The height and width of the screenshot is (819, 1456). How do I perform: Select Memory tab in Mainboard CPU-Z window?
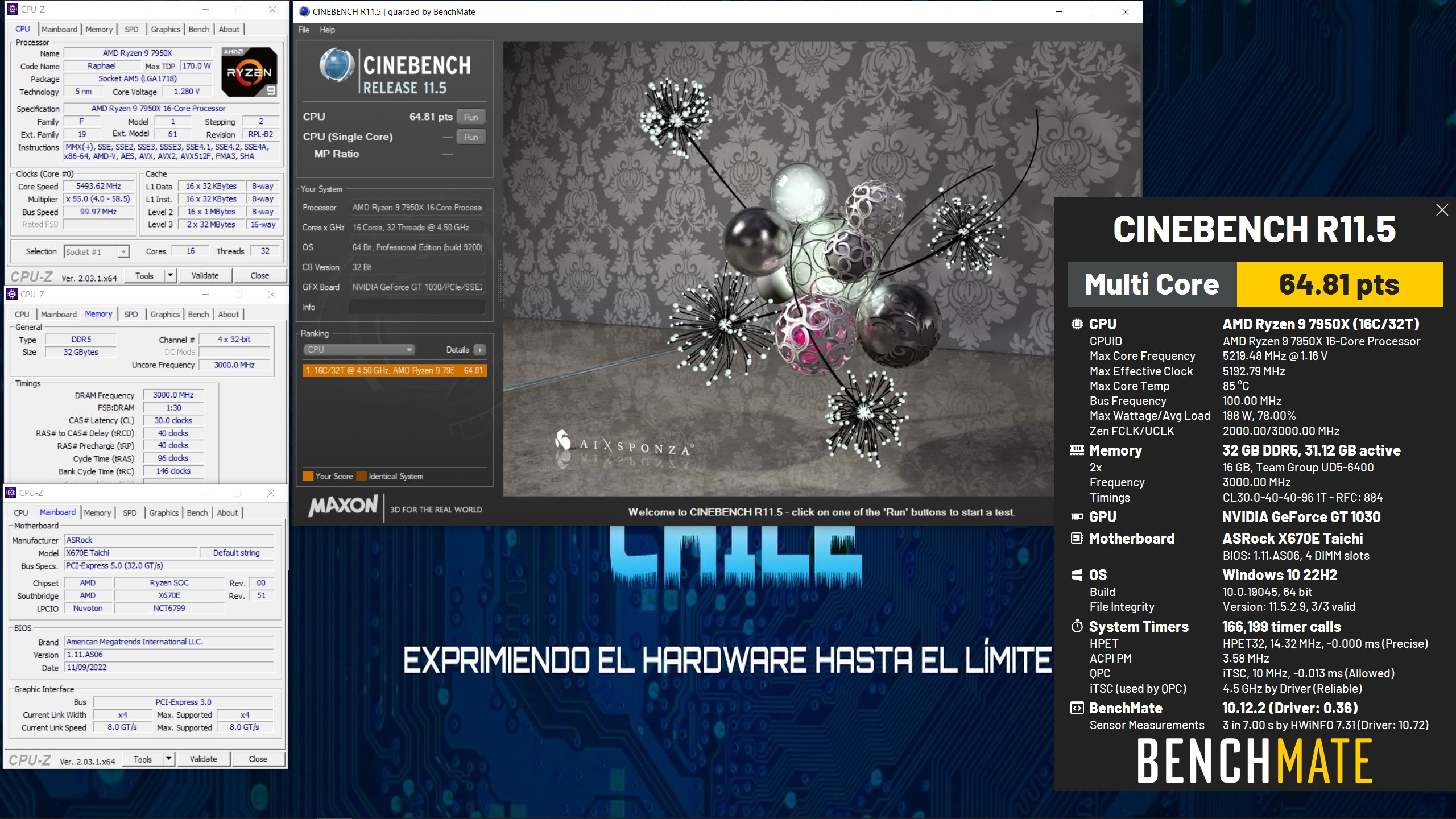pyautogui.click(x=97, y=512)
